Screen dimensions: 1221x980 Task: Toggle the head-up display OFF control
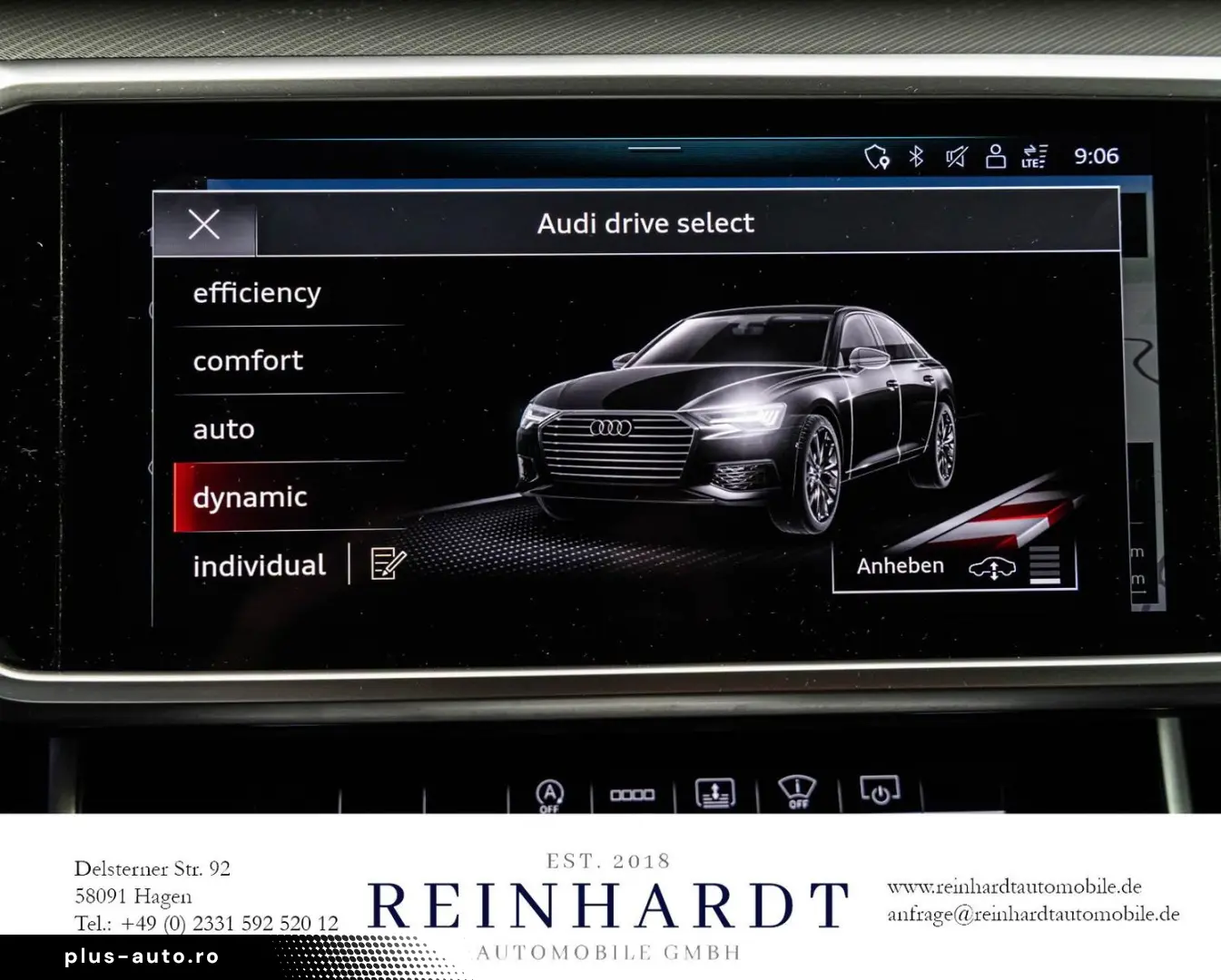tap(796, 794)
